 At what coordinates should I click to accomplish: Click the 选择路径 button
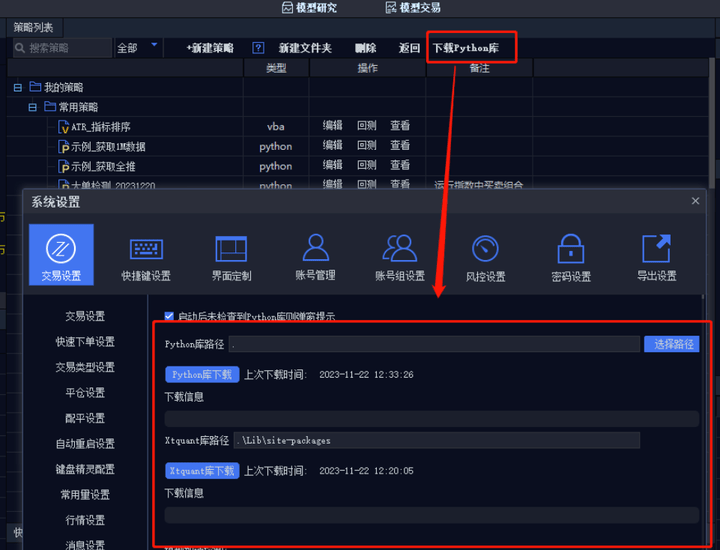pyautogui.click(x=671, y=344)
